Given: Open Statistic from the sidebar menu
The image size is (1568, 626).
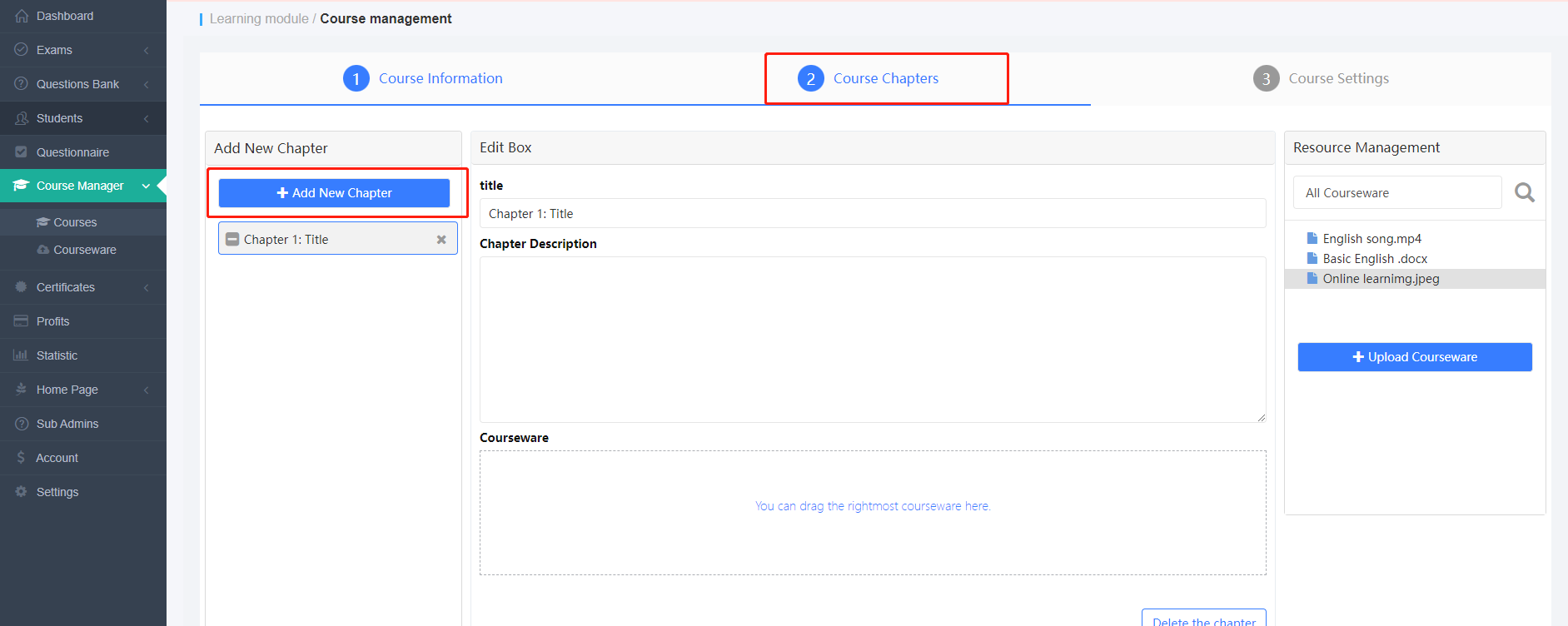Looking at the screenshot, I should point(83,355).
